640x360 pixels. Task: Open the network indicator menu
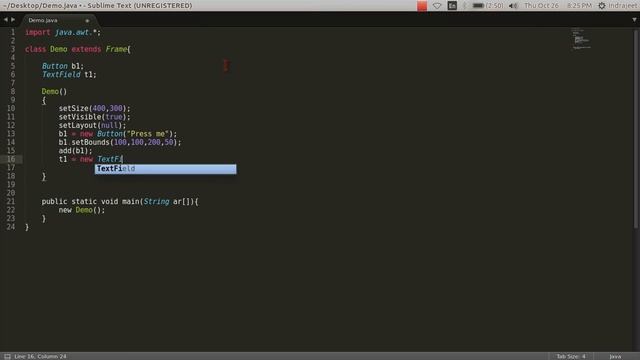point(437,6)
